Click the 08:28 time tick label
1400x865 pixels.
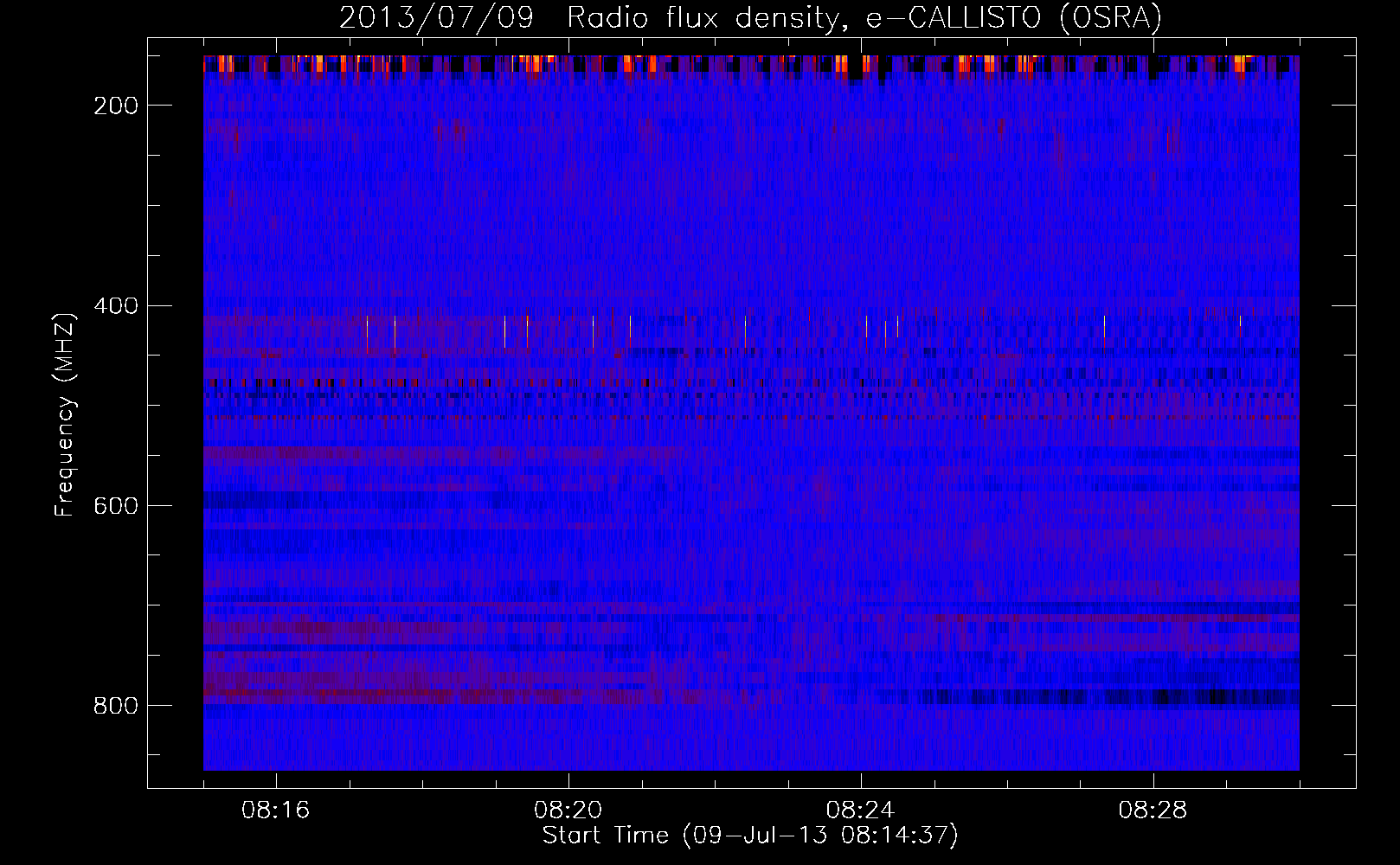coord(1153,811)
